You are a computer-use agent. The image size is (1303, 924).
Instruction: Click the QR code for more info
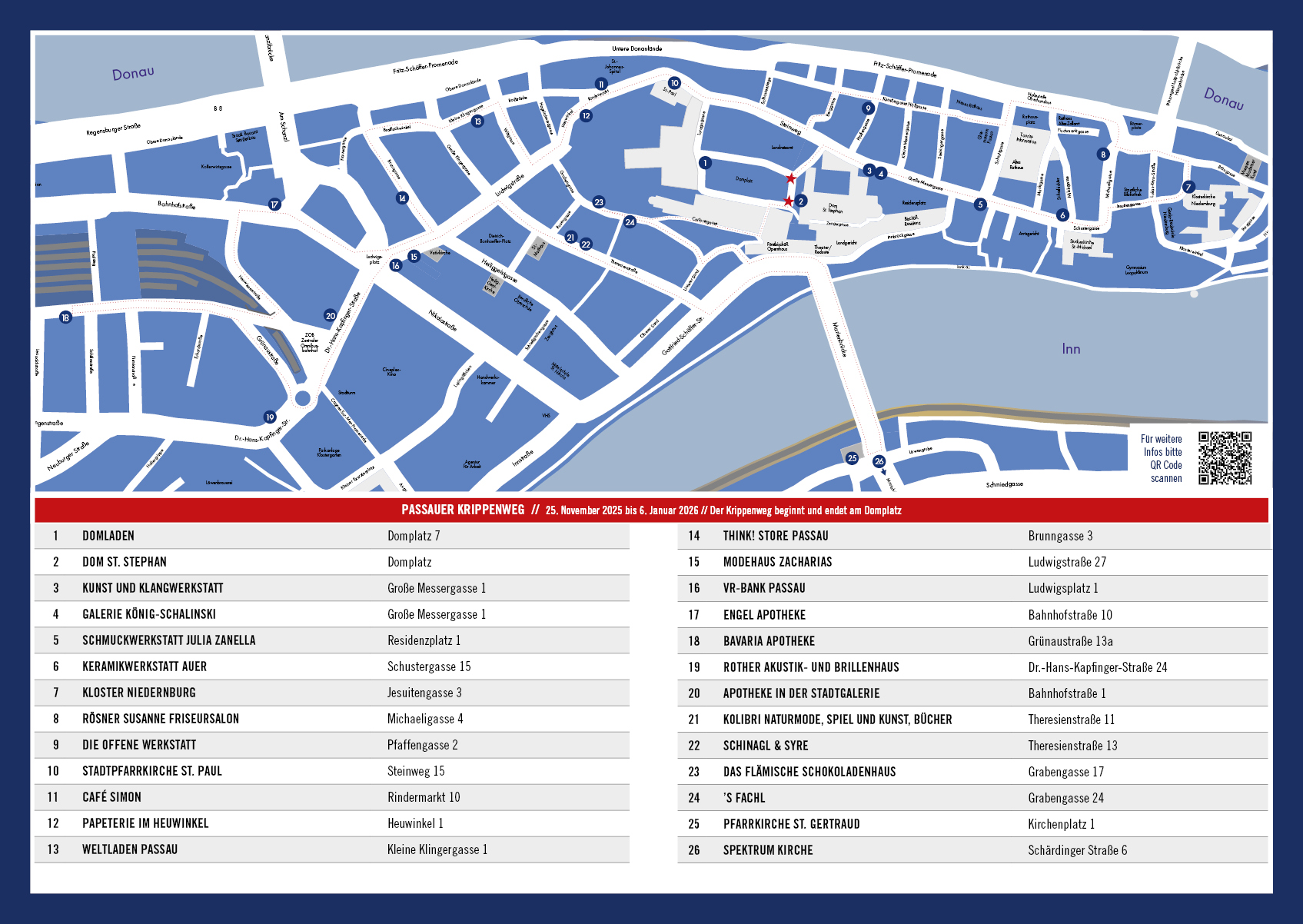click(x=1225, y=458)
